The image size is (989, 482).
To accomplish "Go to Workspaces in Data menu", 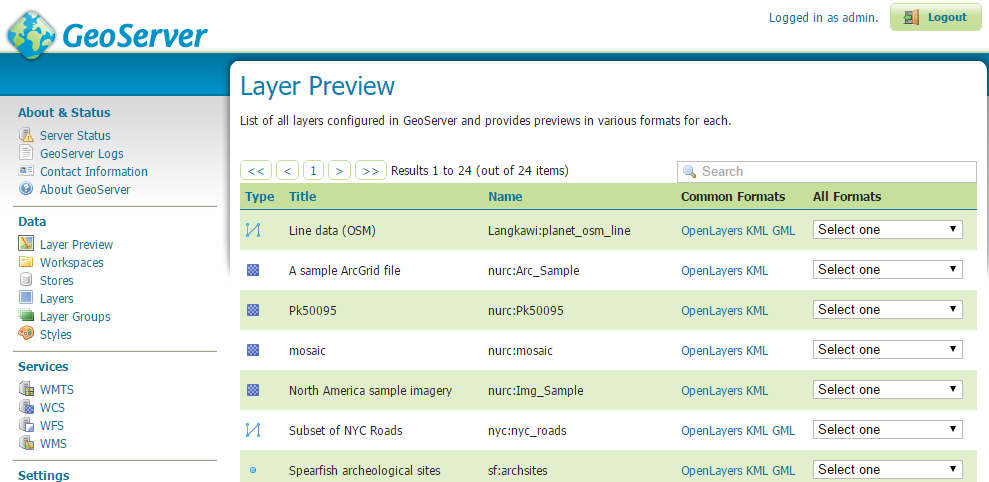I will 72,262.
